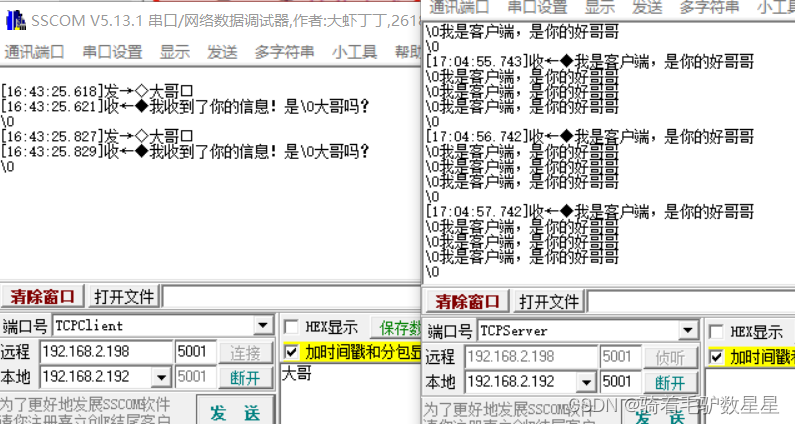Click 打开文件 button in right TCPServer window
The height and width of the screenshot is (424, 795).
click(x=549, y=302)
